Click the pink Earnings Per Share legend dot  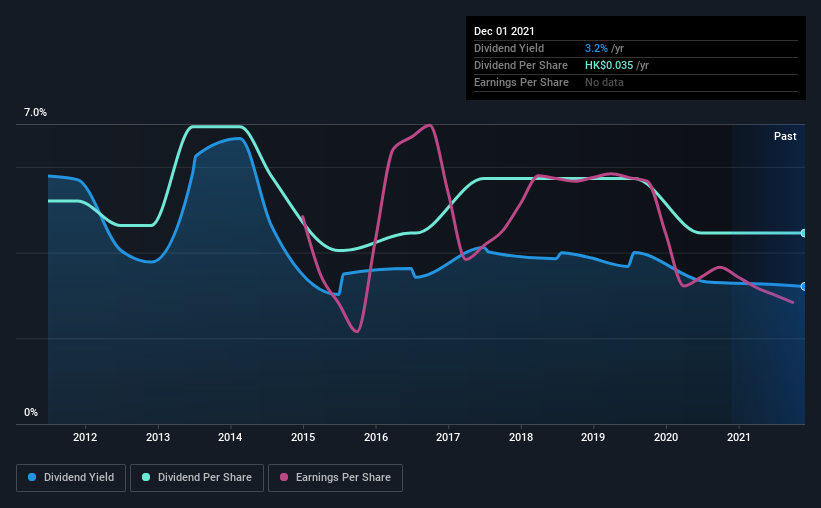click(x=284, y=477)
